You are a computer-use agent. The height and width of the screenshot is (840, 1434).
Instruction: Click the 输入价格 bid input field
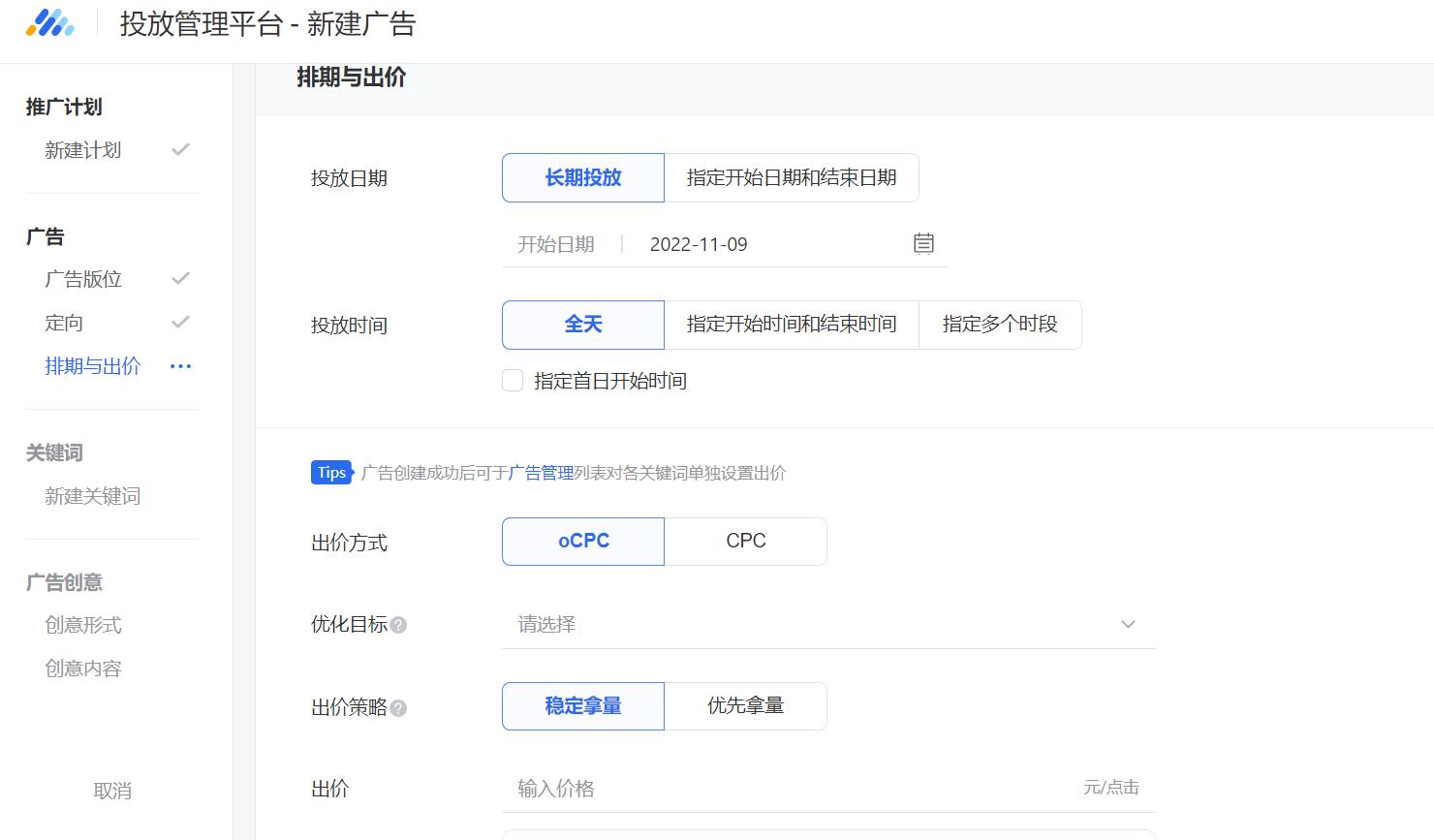[795, 789]
